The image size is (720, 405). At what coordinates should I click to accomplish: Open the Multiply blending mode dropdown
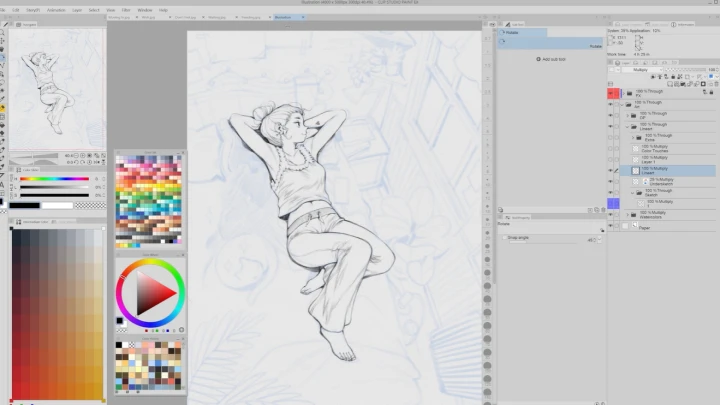click(x=642, y=70)
